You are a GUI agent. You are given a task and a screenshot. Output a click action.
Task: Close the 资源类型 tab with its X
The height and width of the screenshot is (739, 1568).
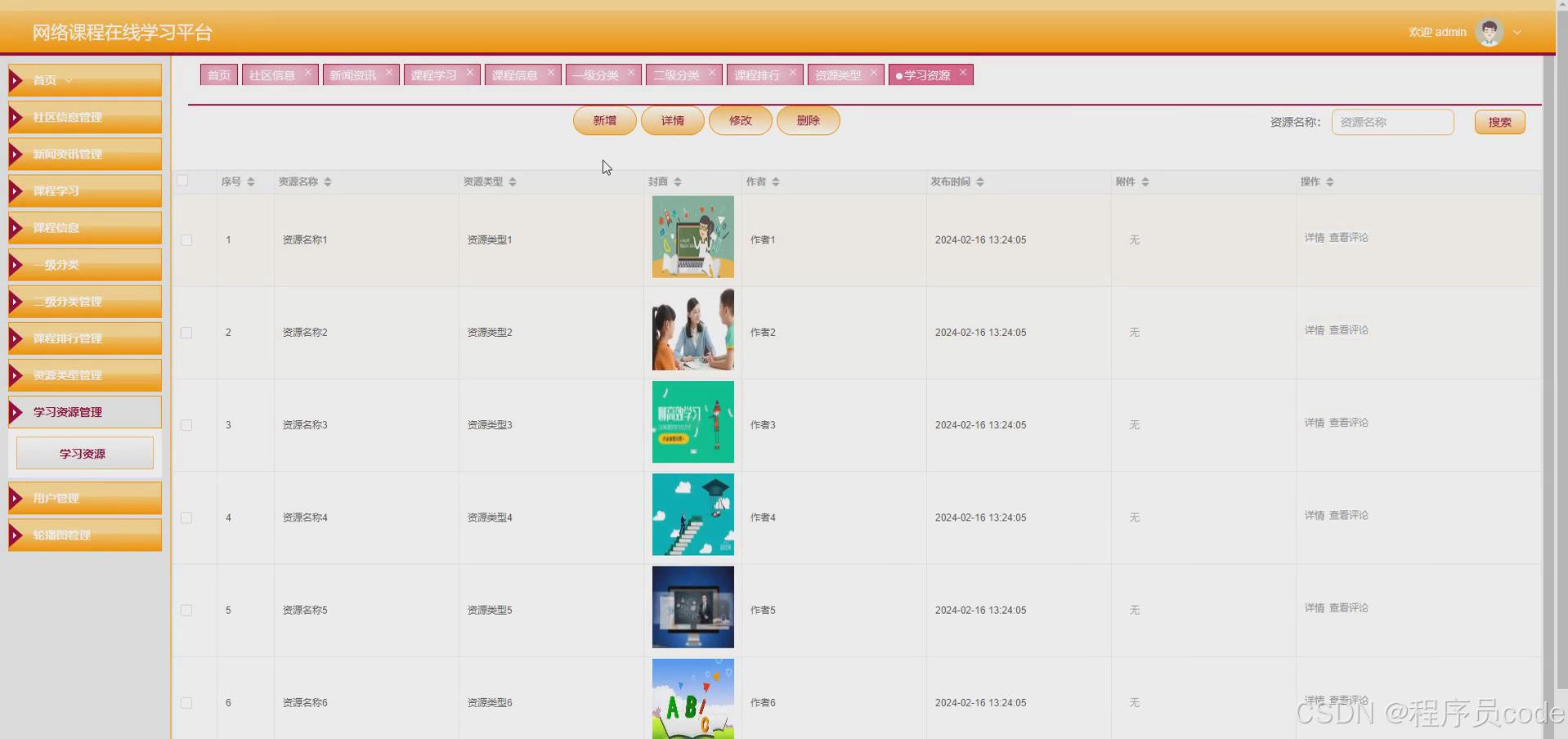point(874,73)
